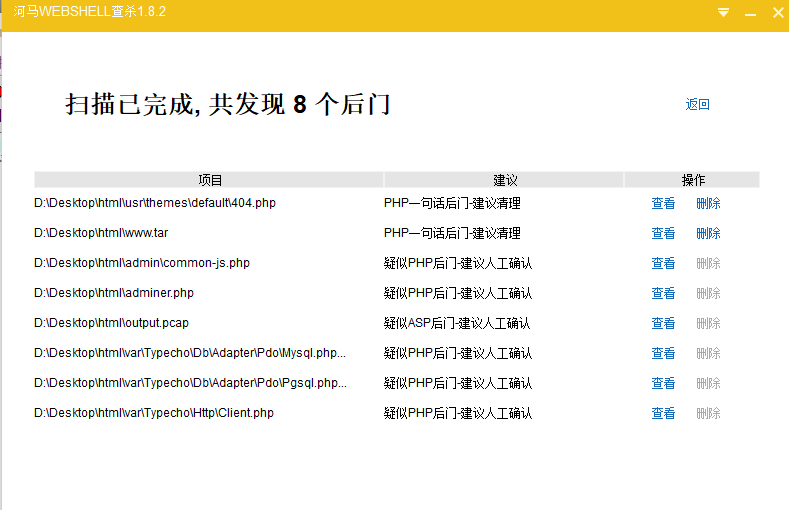Viewport: 789px width, 510px height.
Task: Delete the www.tar file entry
Action: tap(708, 233)
